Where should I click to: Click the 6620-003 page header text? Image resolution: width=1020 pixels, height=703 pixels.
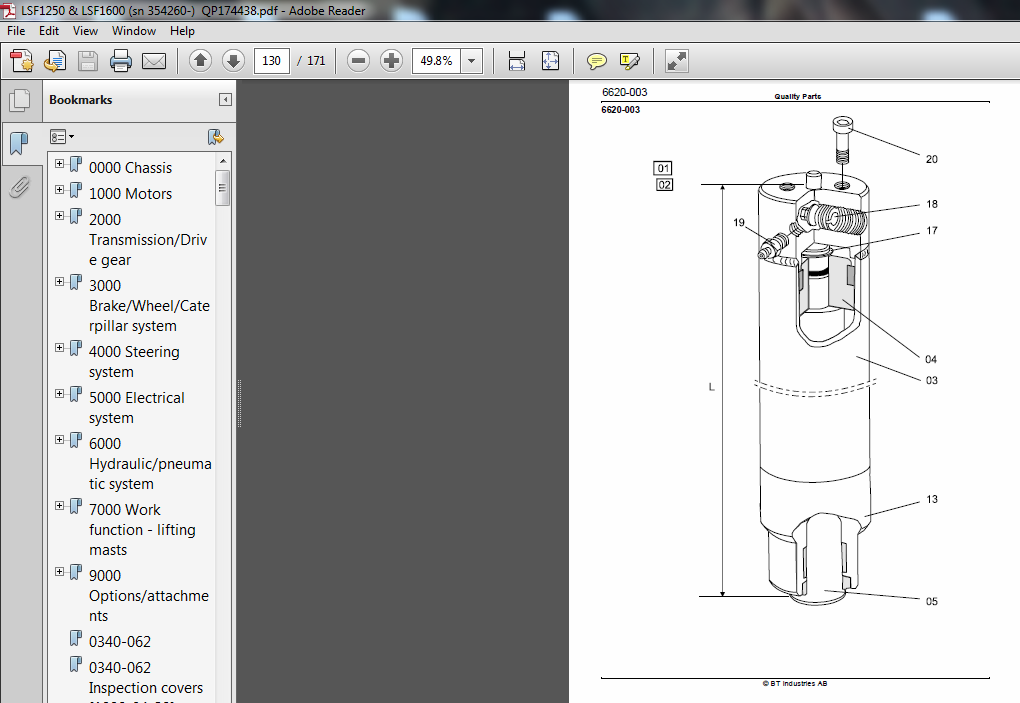(x=624, y=92)
